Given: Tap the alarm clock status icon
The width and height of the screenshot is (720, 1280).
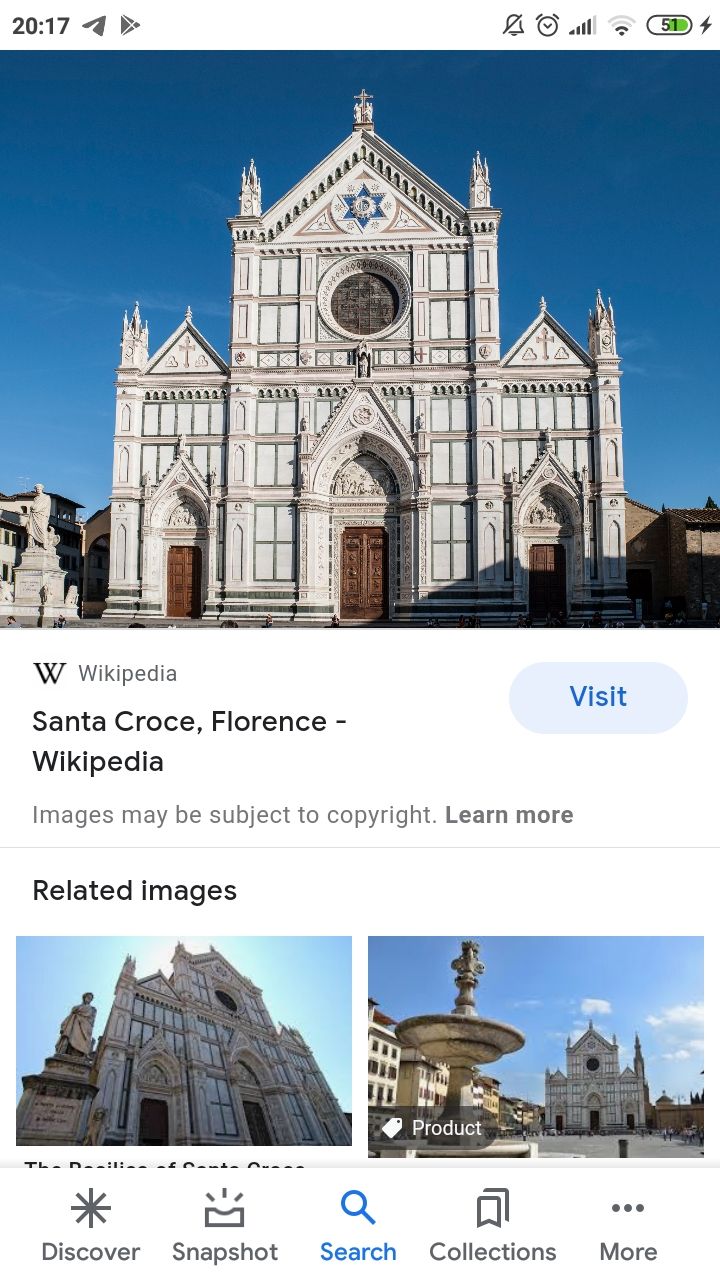Looking at the screenshot, I should coord(547,26).
